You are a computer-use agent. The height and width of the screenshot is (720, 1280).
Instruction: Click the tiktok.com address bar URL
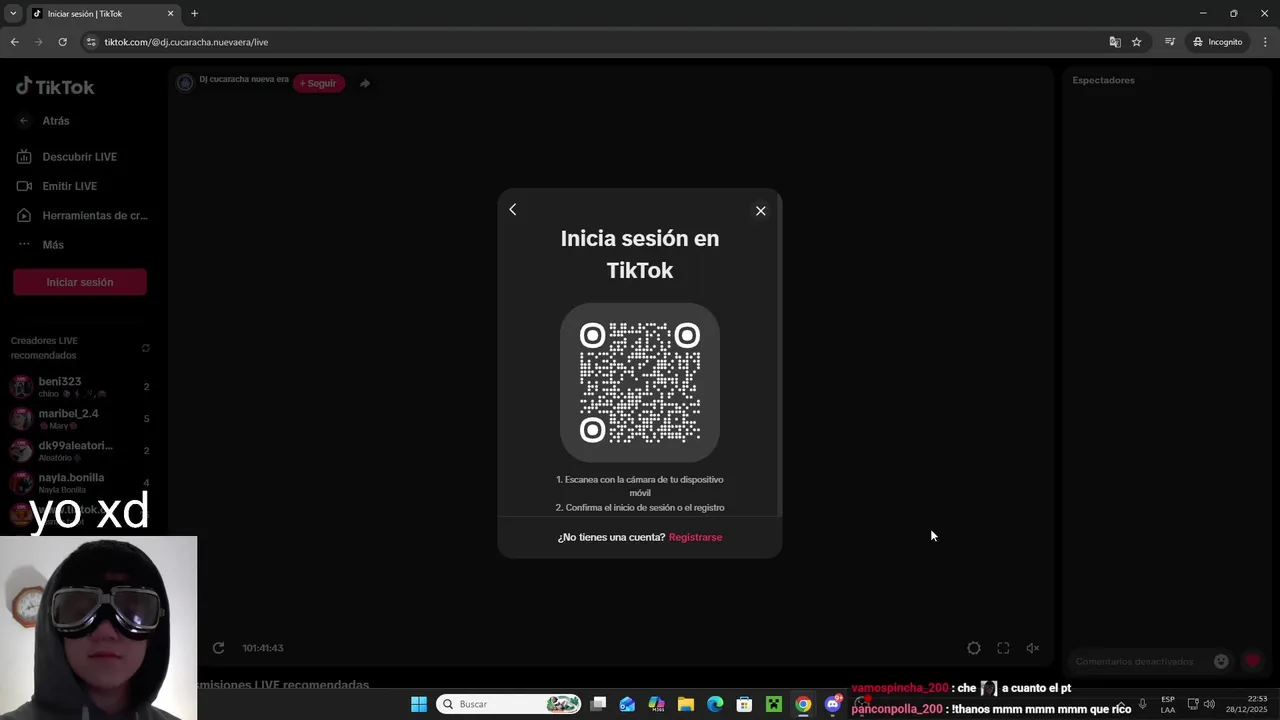[x=186, y=42]
